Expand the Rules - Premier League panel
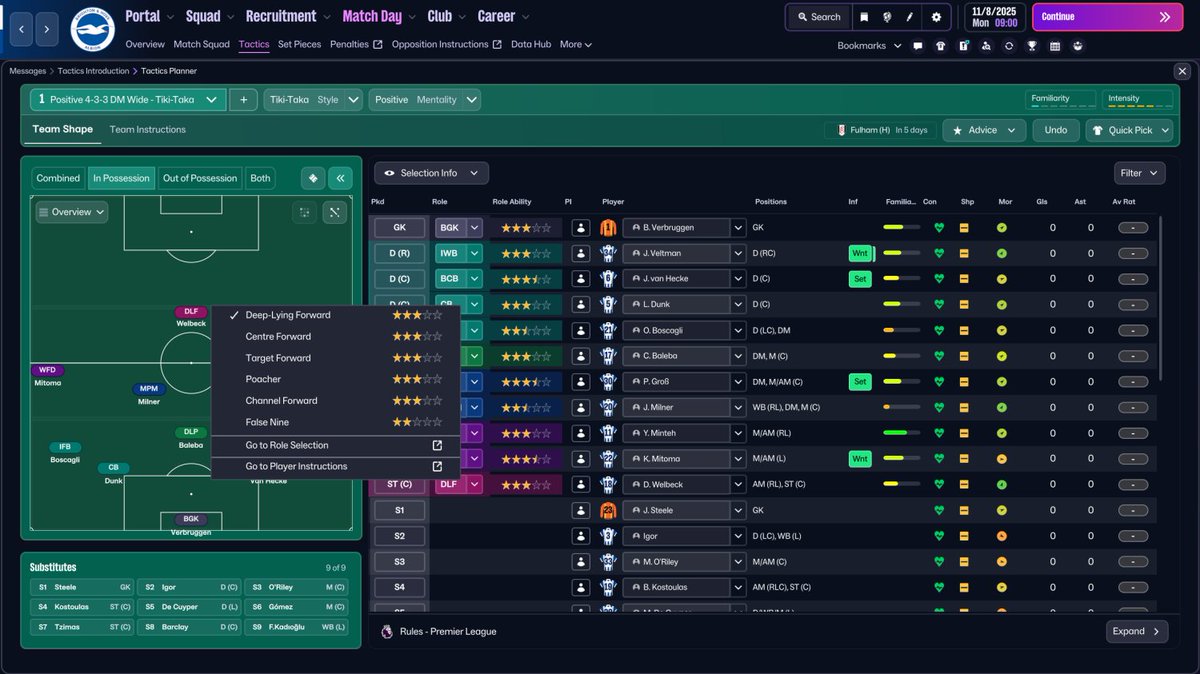Viewport: 1200px width, 674px height. click(x=1136, y=631)
